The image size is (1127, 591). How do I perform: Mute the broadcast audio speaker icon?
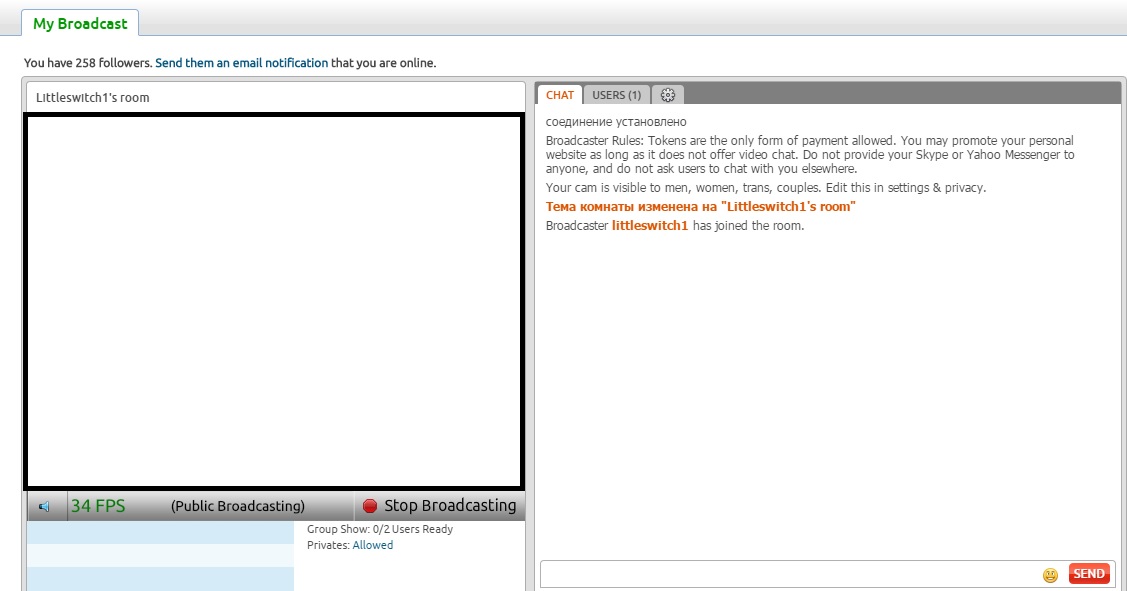44,507
